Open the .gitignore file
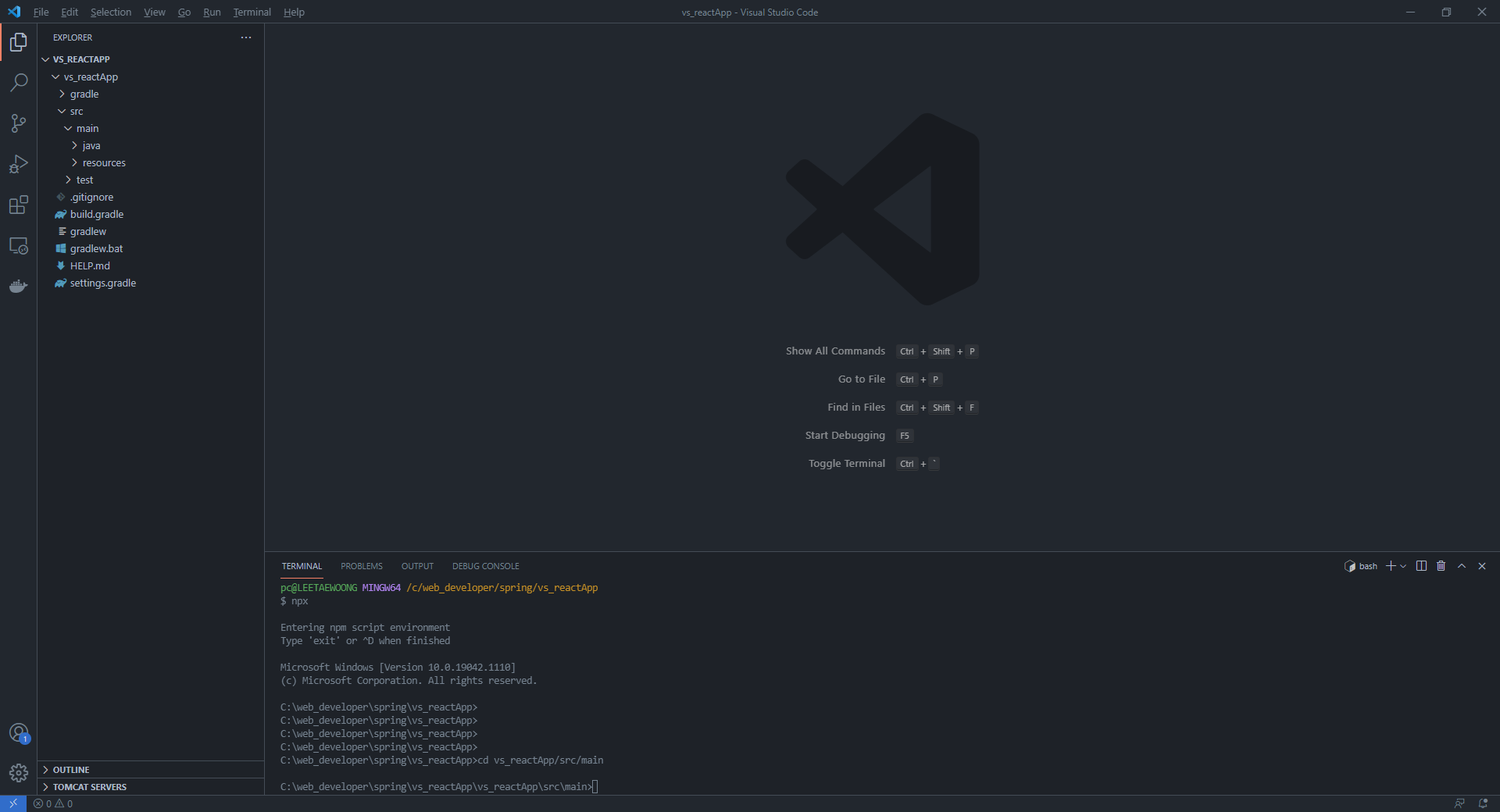Viewport: 1500px width, 812px height. [151, 197]
